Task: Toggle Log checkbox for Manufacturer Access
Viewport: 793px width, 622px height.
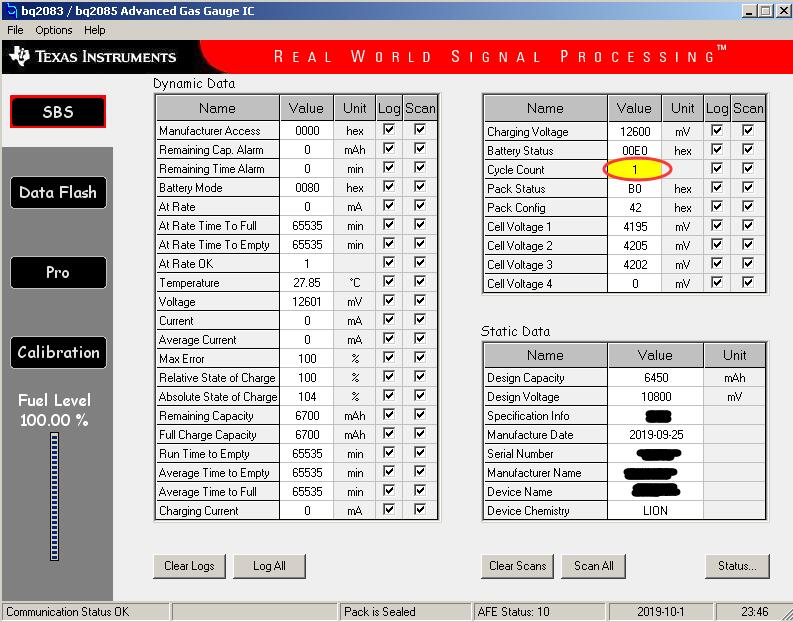Action: click(388, 129)
